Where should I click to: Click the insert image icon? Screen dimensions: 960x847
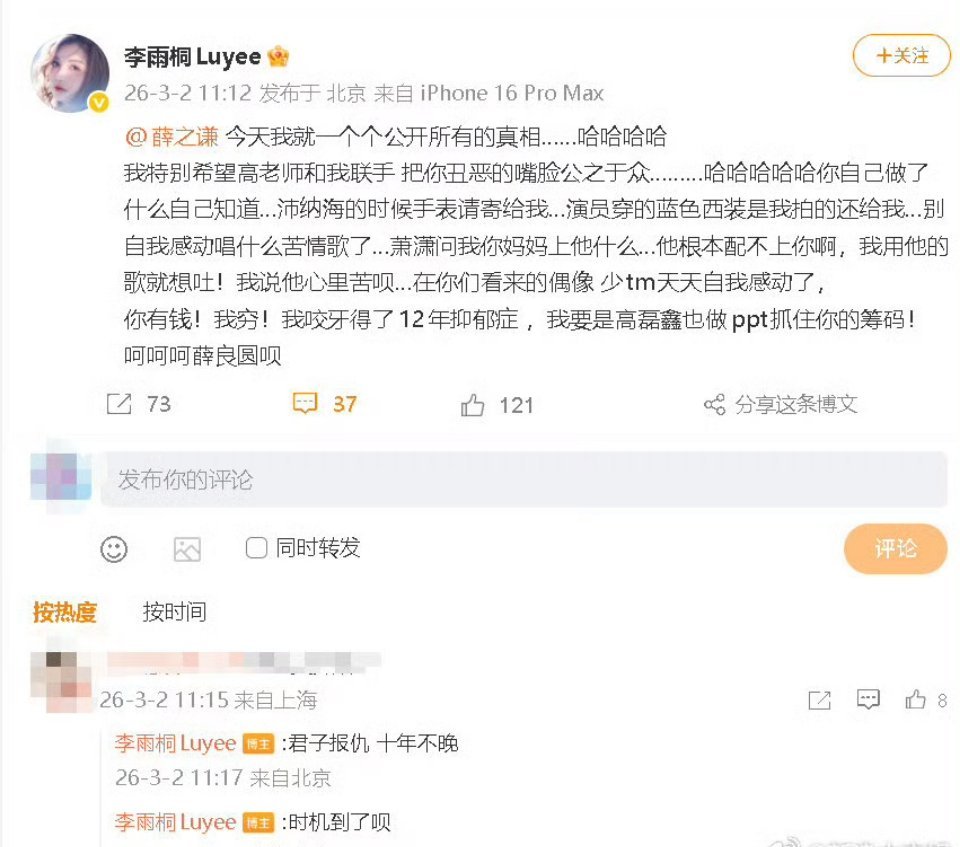(187, 549)
